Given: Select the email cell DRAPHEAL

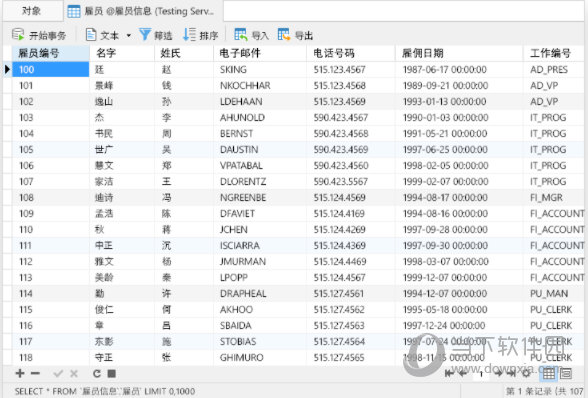Looking at the screenshot, I should point(260,294).
